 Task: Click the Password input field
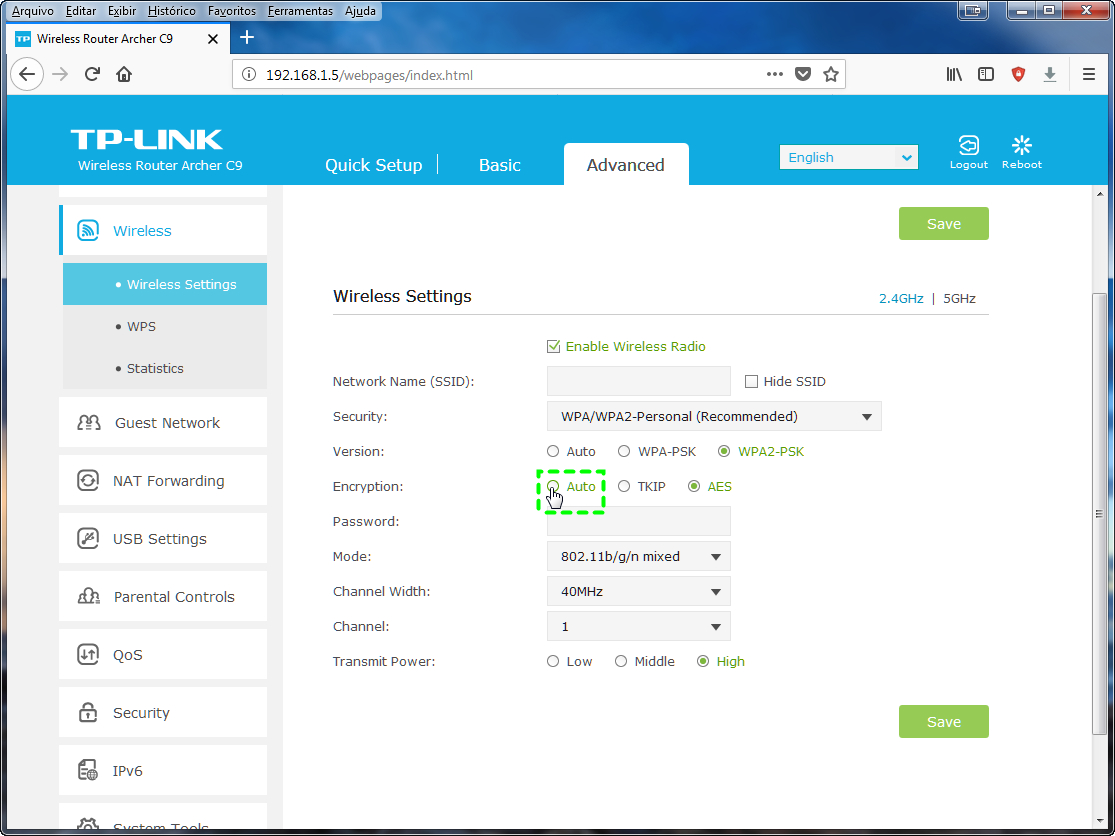tap(639, 521)
